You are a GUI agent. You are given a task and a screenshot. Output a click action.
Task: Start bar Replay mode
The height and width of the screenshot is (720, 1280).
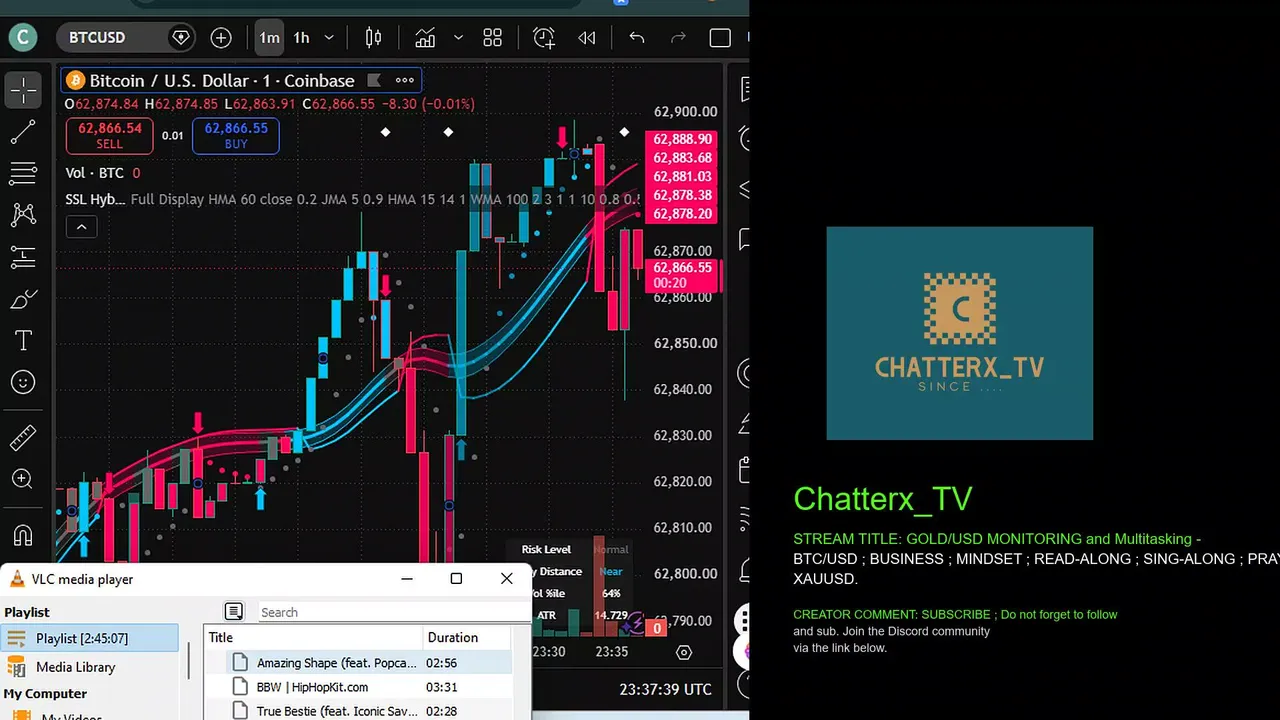(587, 38)
